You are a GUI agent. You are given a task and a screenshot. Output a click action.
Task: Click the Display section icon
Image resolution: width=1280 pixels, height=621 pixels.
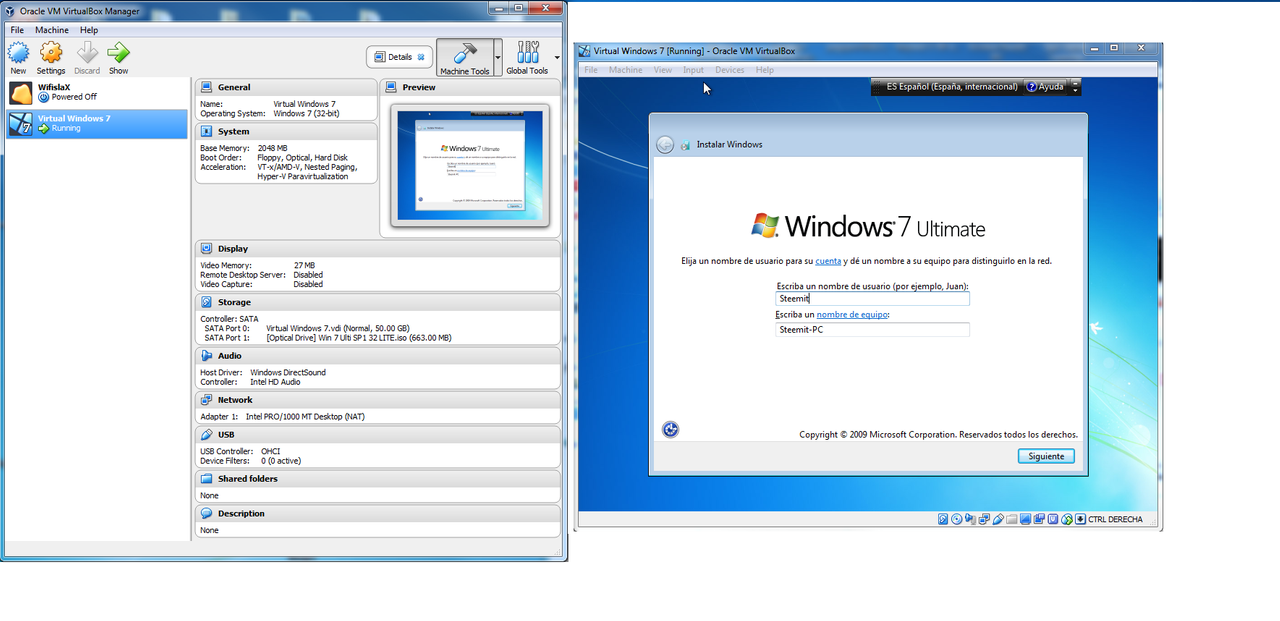206,248
